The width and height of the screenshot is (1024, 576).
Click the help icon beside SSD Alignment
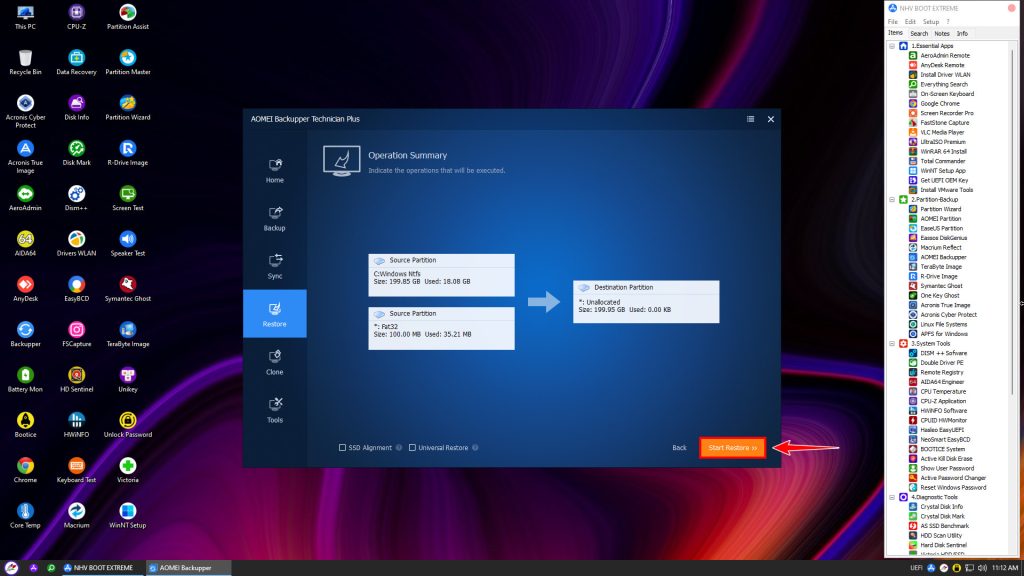point(399,447)
